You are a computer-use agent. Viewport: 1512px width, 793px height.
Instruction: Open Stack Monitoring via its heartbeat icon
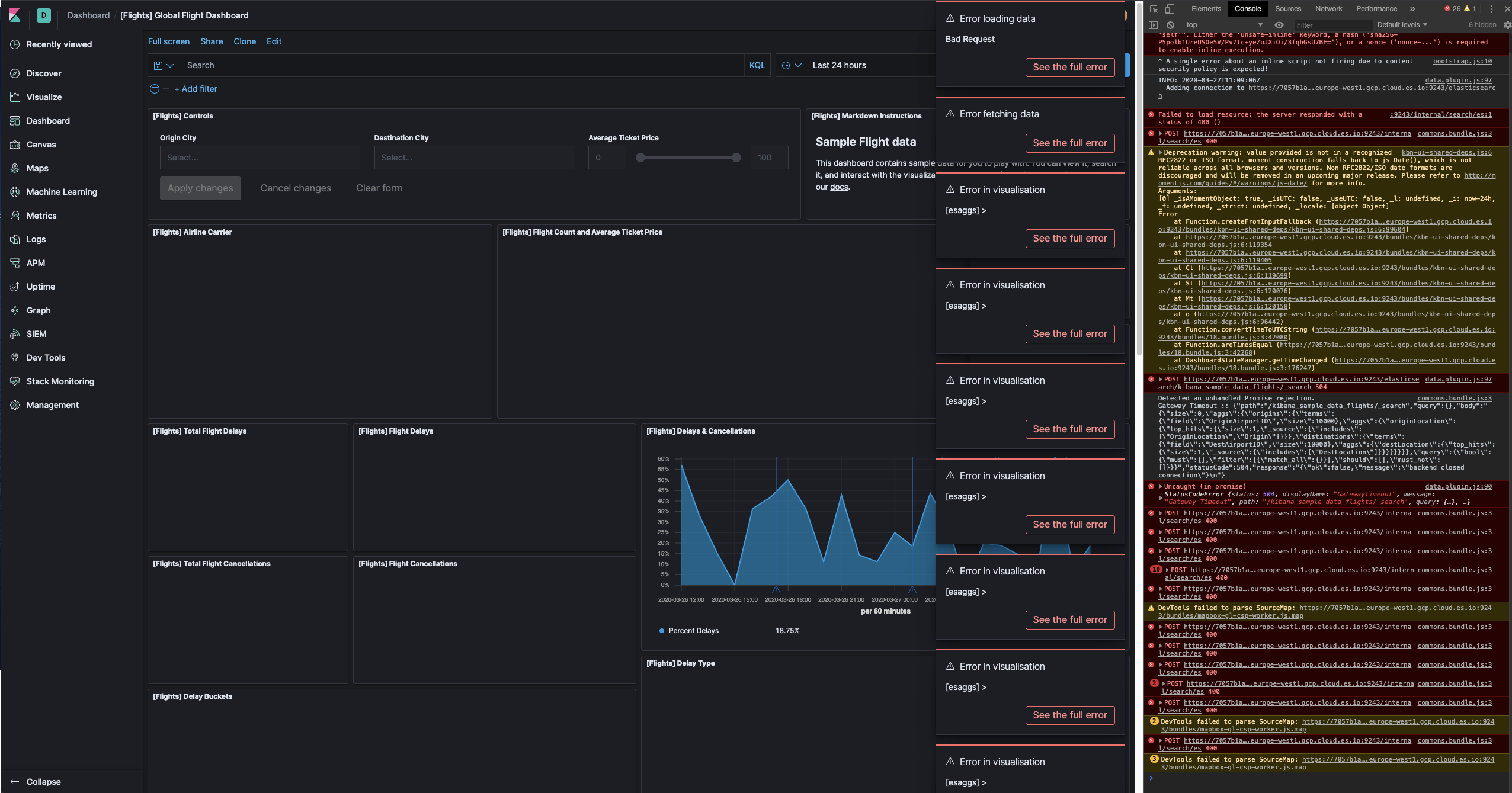[x=15, y=381]
